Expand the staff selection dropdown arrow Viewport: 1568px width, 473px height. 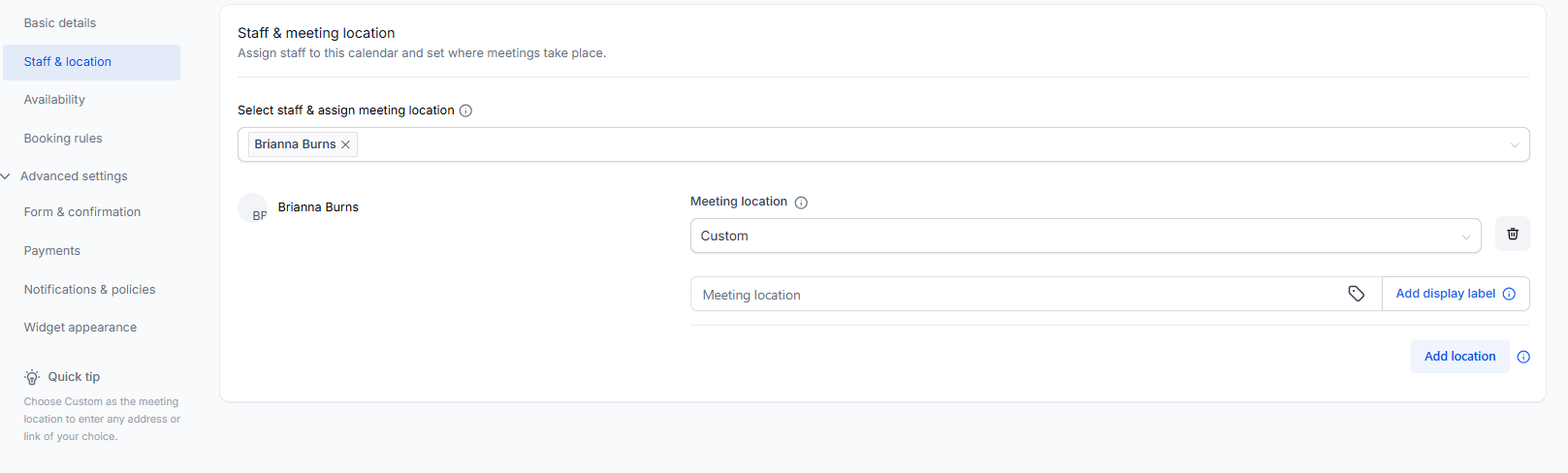(1514, 145)
